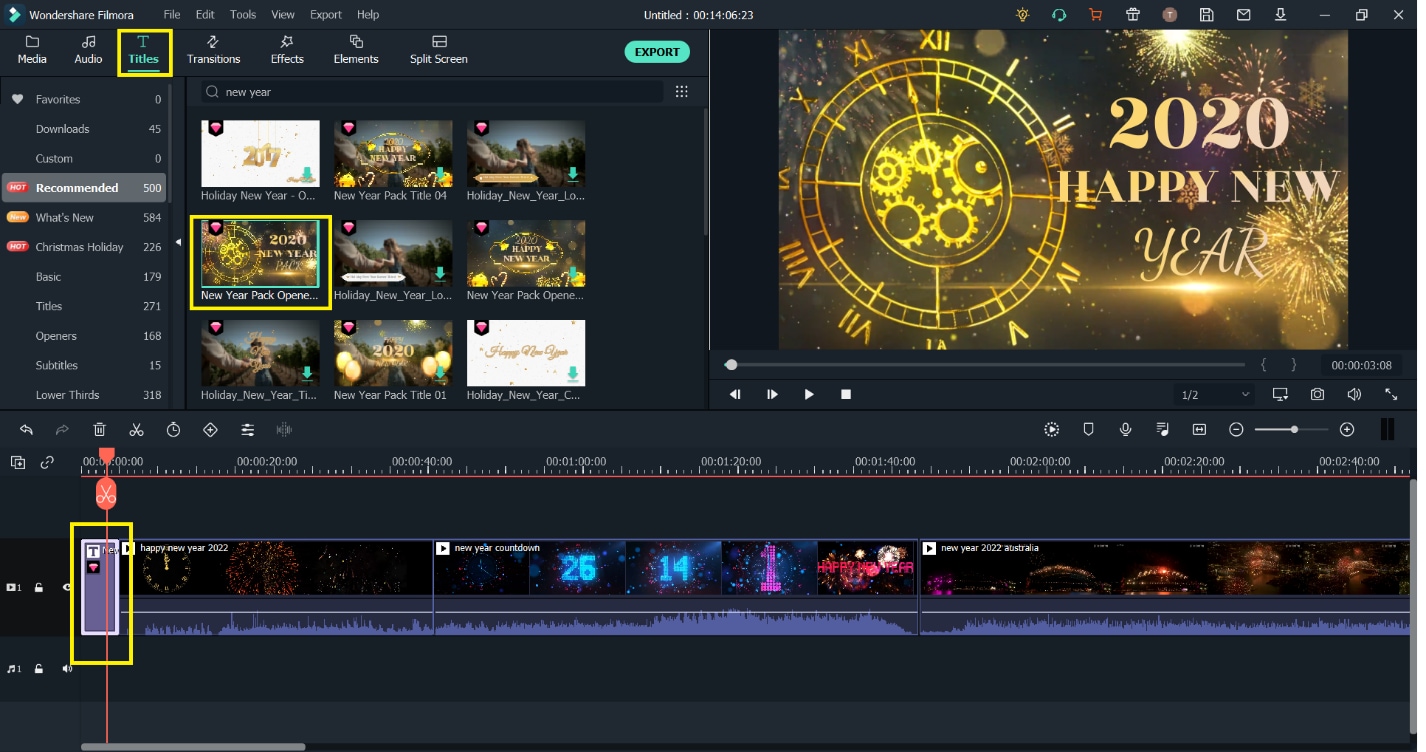
Task: Zoom out the timeline with the minus
Action: pyautogui.click(x=1236, y=430)
